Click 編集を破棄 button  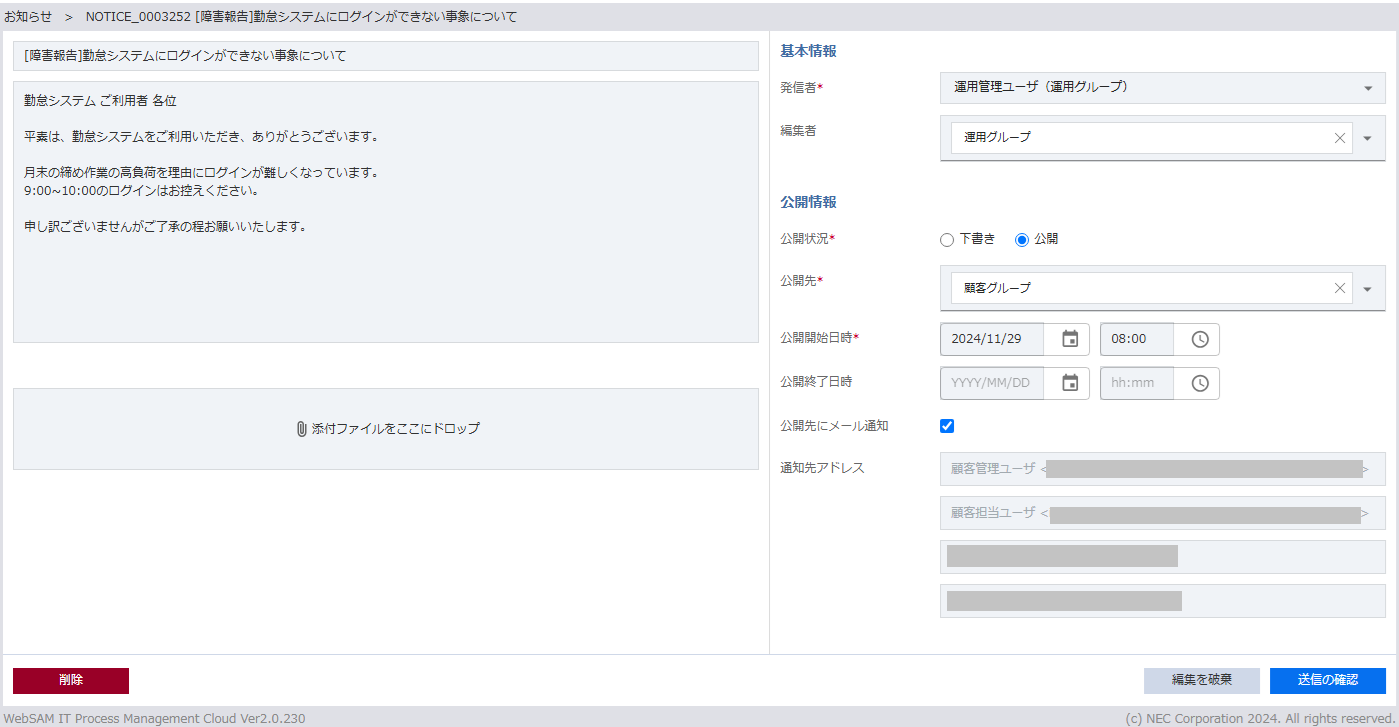(x=1201, y=680)
